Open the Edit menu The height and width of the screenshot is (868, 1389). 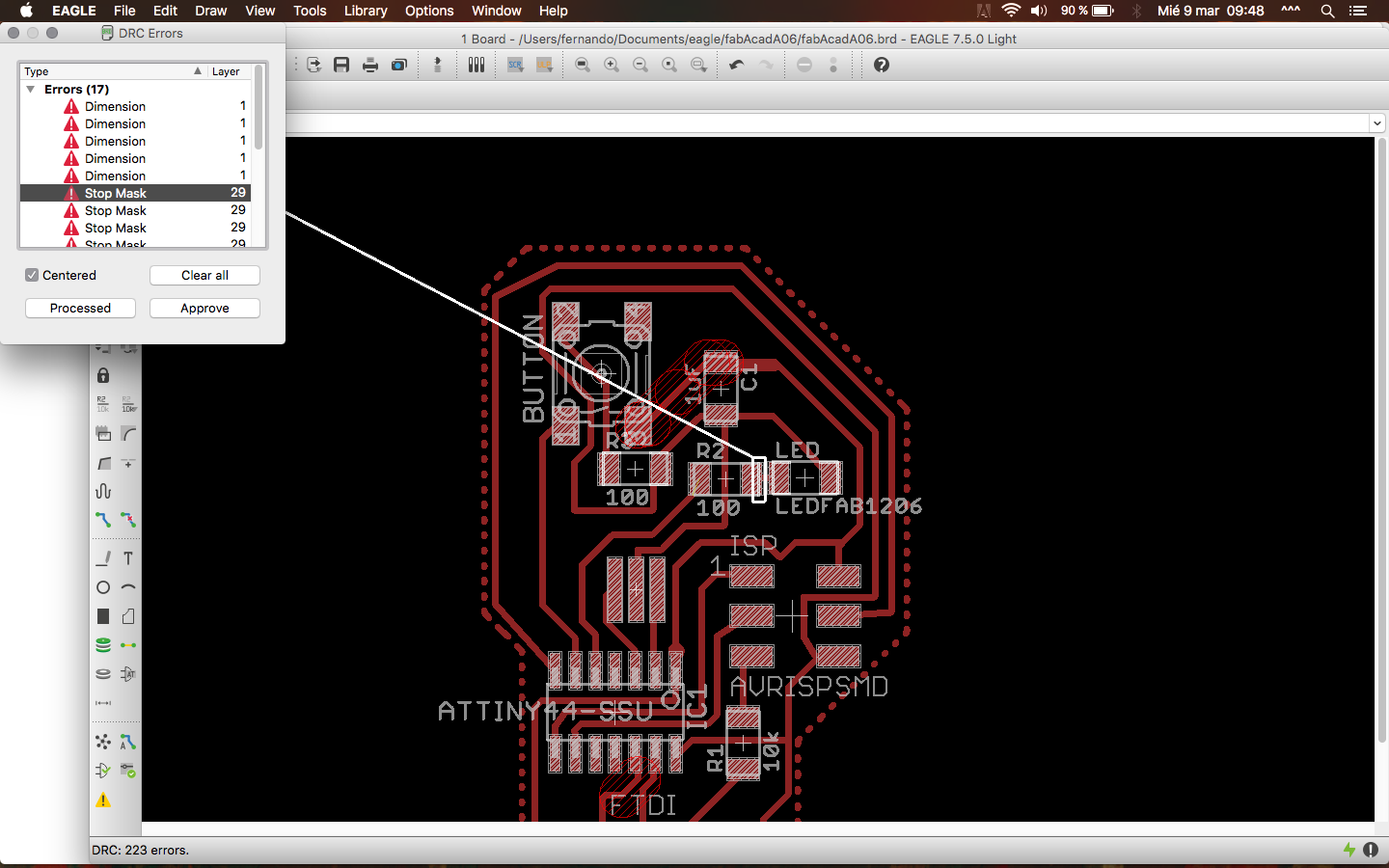tap(165, 11)
